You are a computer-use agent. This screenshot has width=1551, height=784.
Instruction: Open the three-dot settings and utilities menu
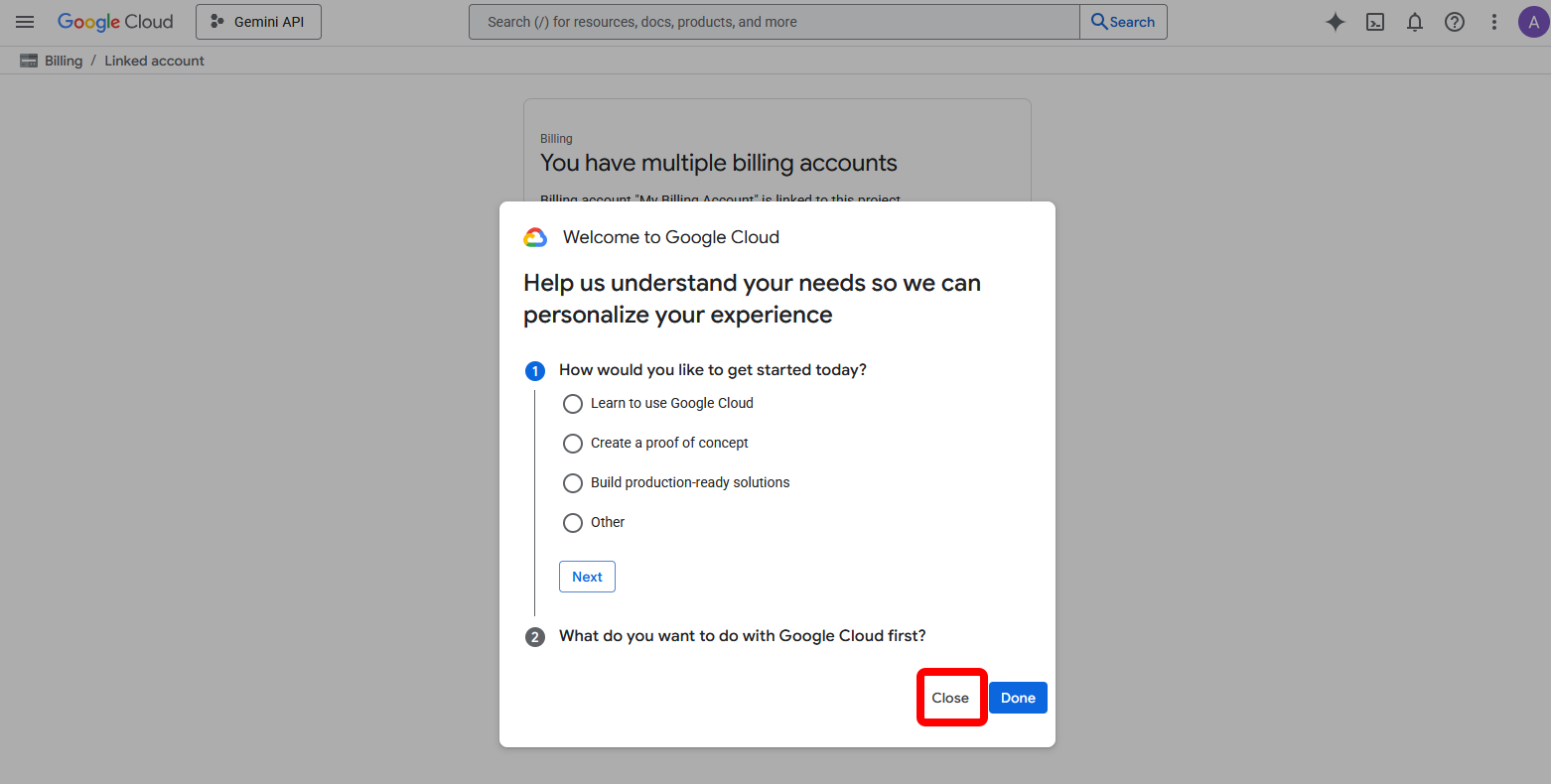point(1494,22)
